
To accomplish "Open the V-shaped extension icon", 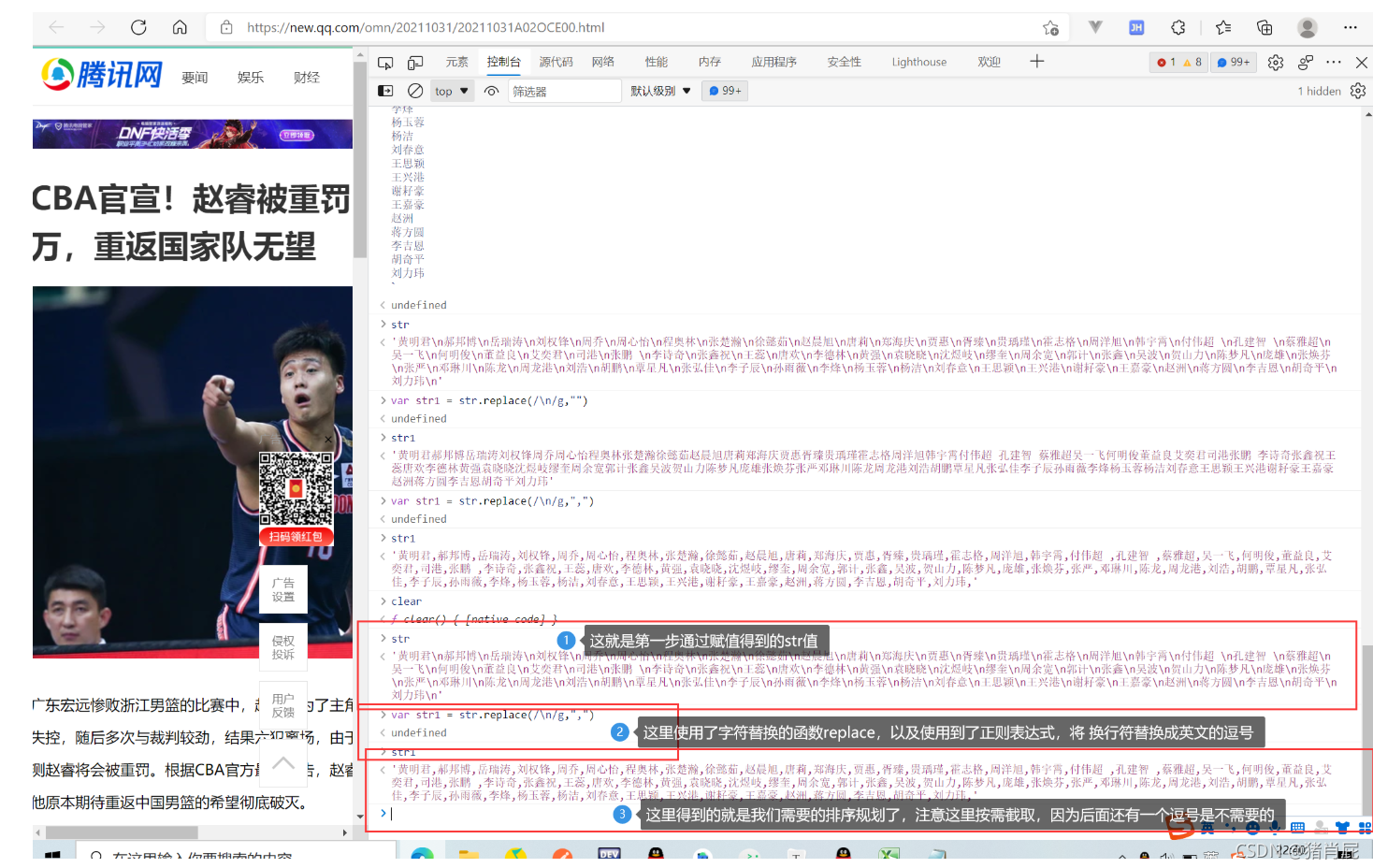I will click(1095, 27).
